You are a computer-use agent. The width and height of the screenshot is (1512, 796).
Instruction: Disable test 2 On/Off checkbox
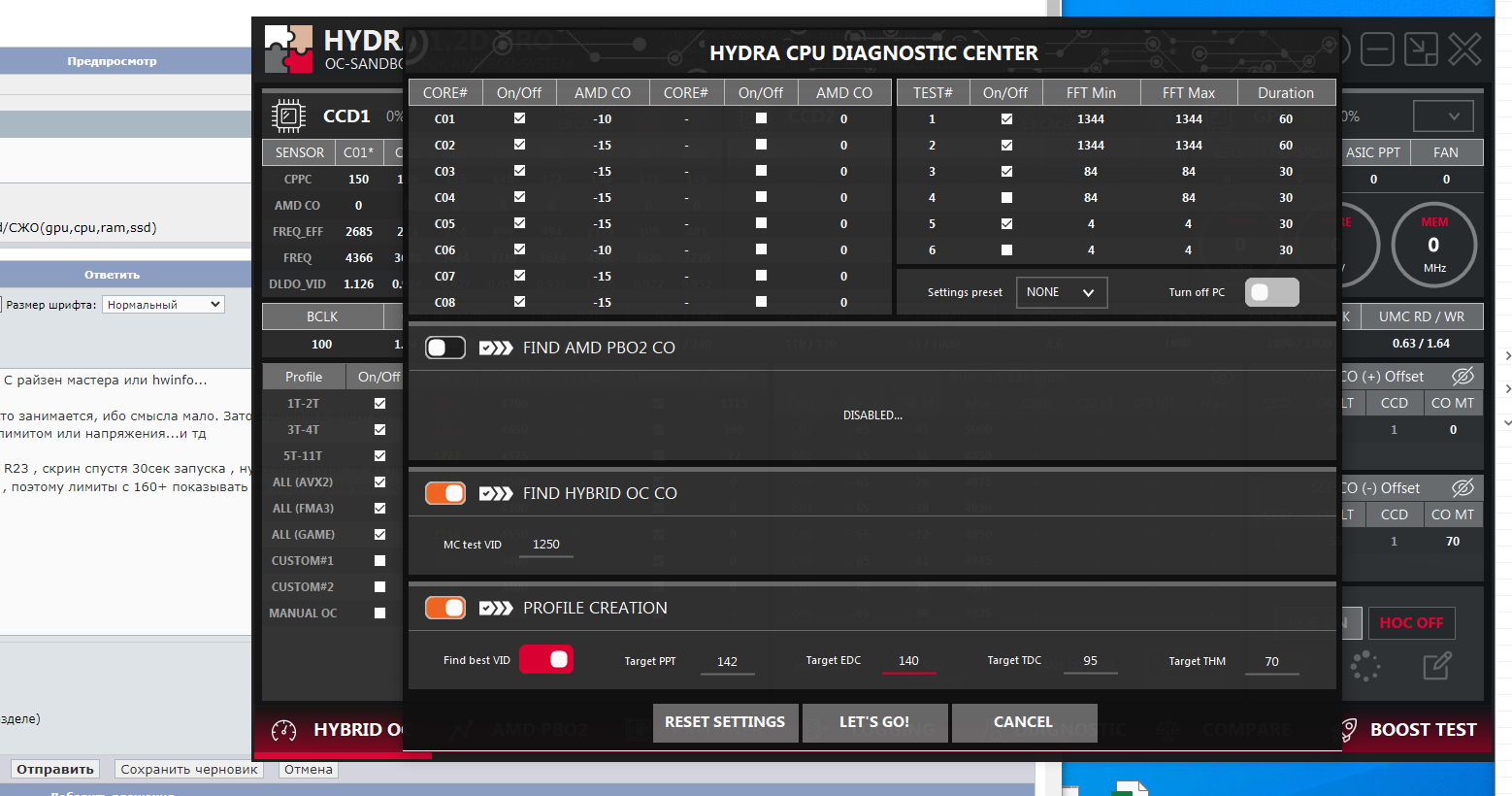1006,145
